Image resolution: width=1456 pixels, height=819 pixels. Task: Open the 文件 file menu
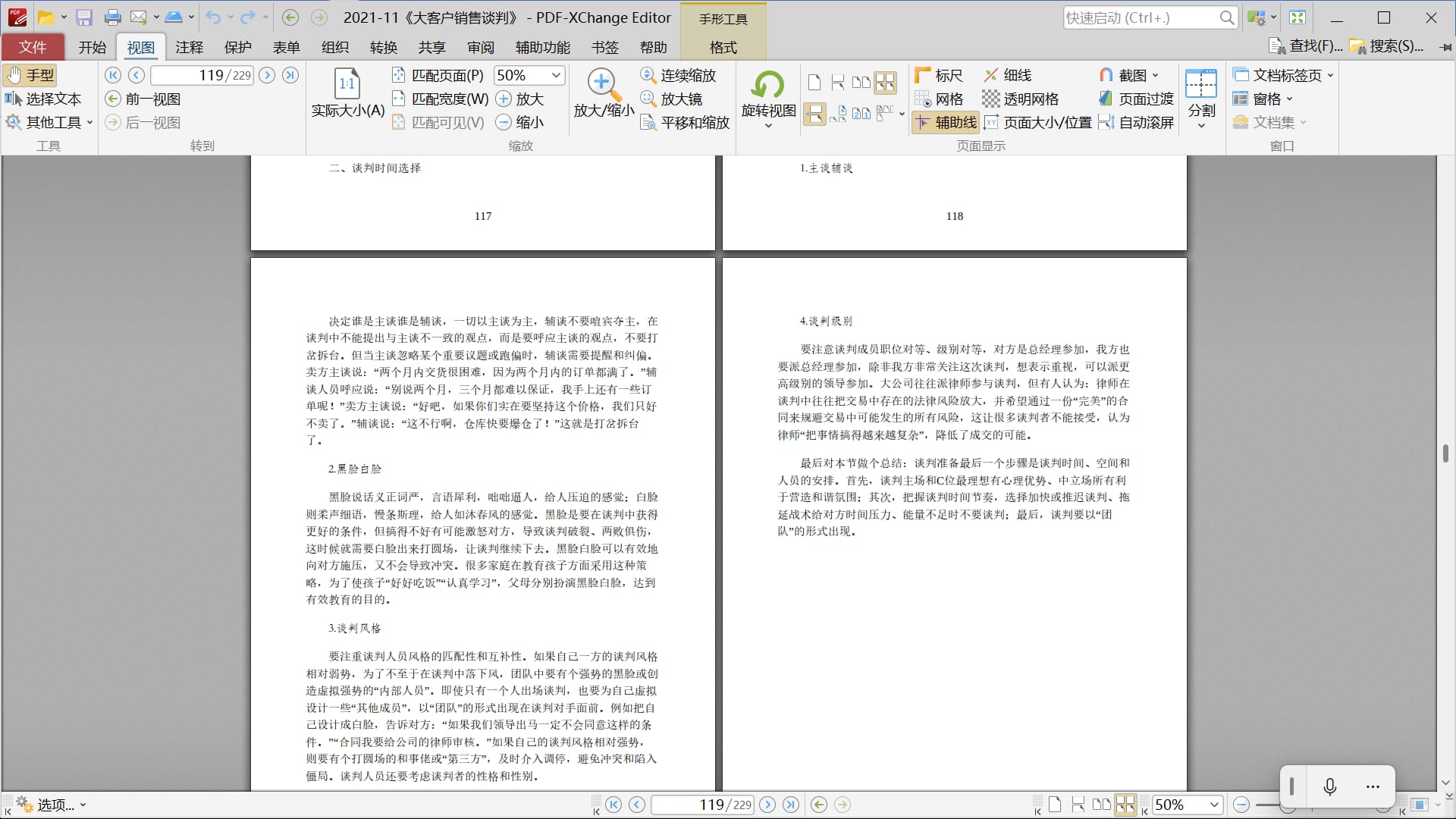(33, 47)
